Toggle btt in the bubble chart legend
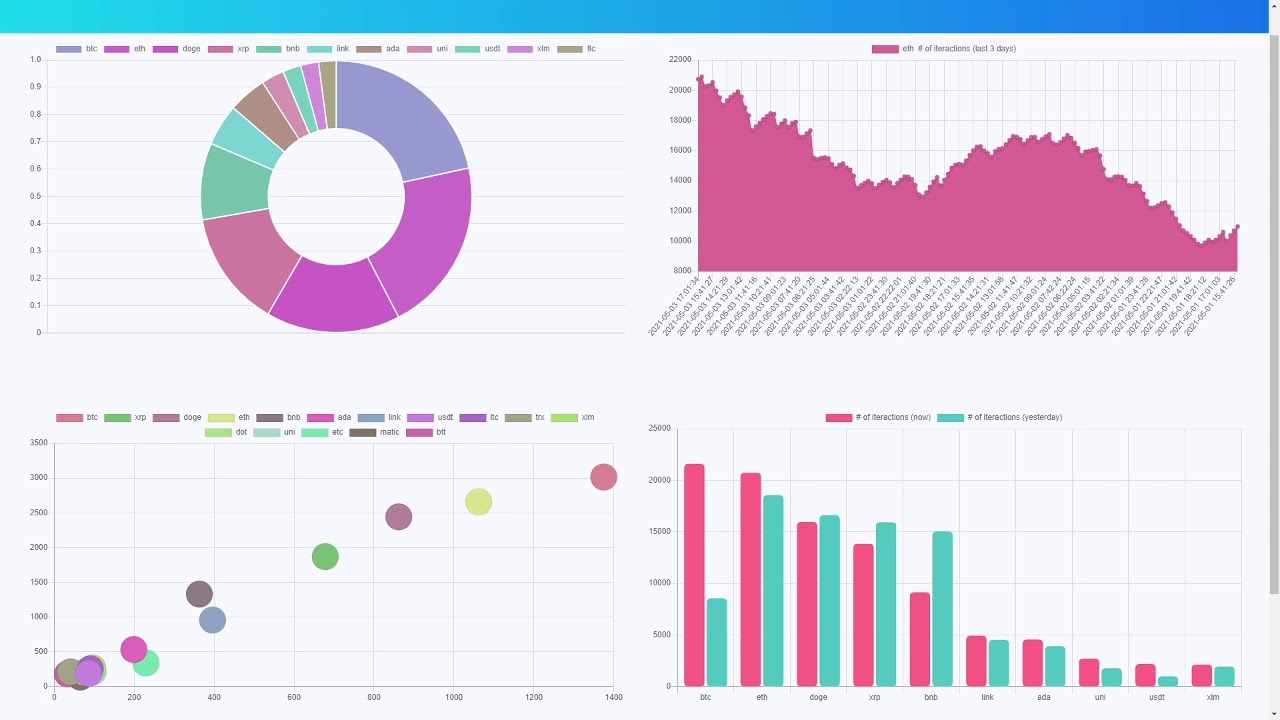 coord(426,432)
